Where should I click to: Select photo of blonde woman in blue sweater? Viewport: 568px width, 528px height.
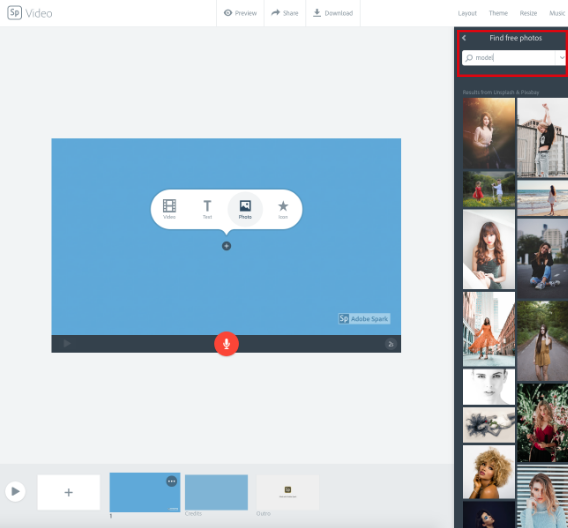(542, 496)
